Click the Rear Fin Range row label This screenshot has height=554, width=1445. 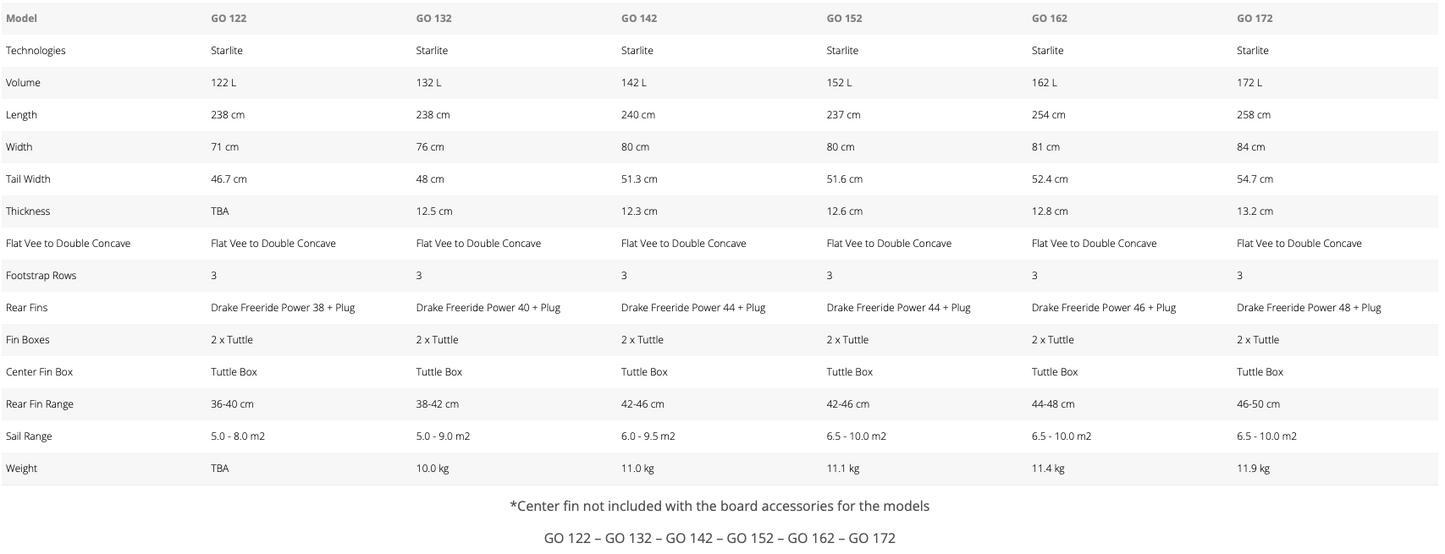click(x=40, y=404)
